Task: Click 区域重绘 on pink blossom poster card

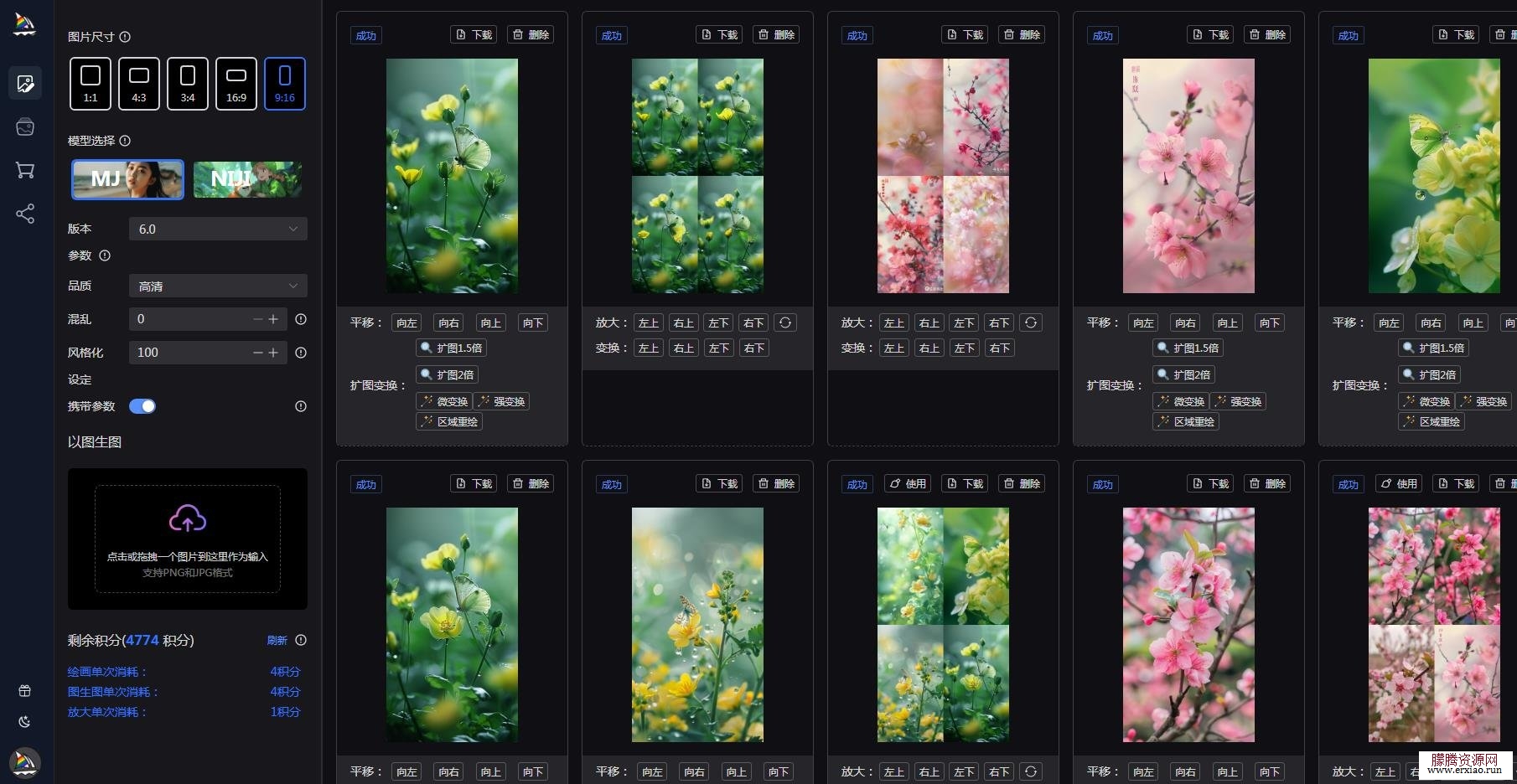Action: point(1186,421)
